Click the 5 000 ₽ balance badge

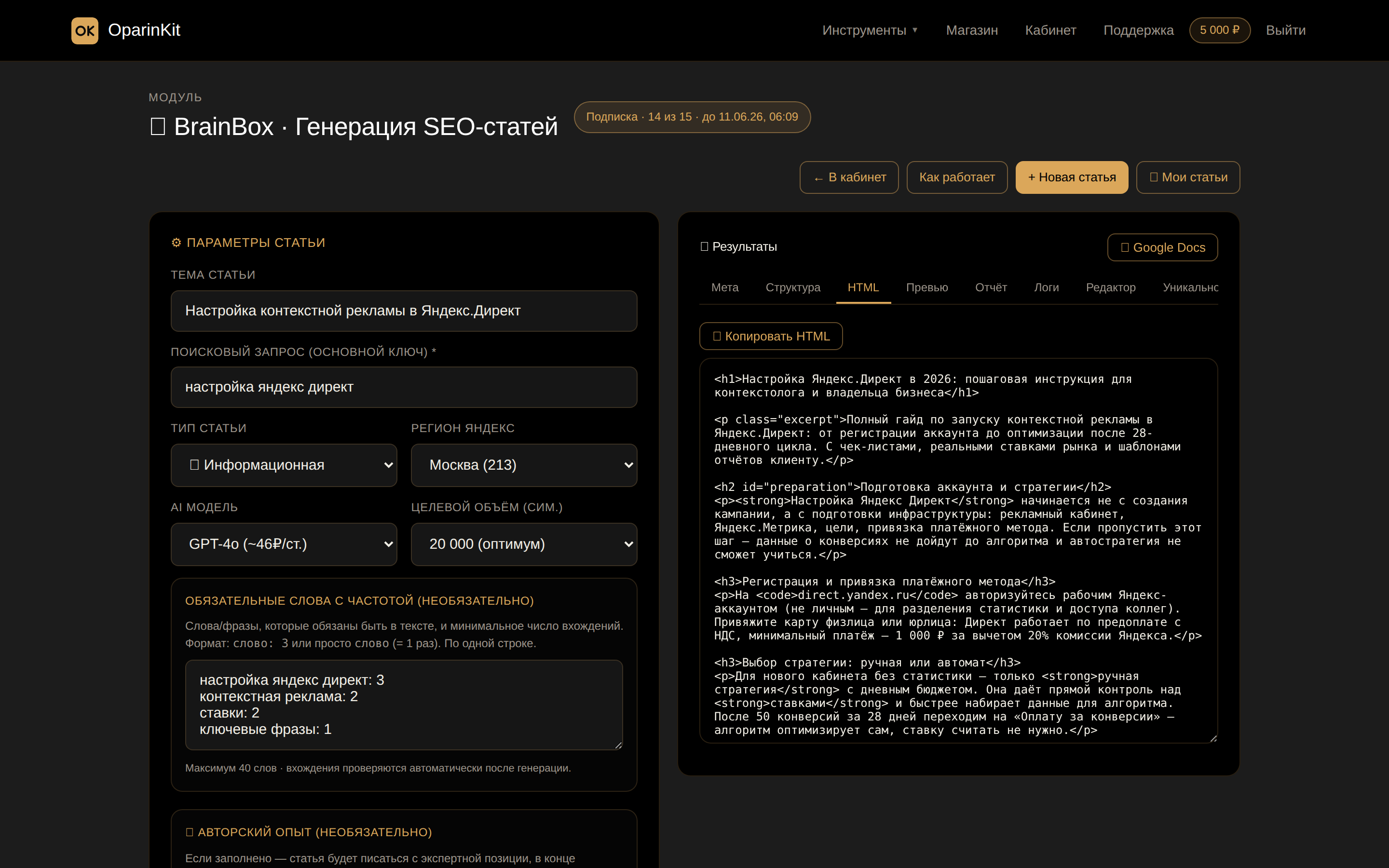pyautogui.click(x=1220, y=30)
